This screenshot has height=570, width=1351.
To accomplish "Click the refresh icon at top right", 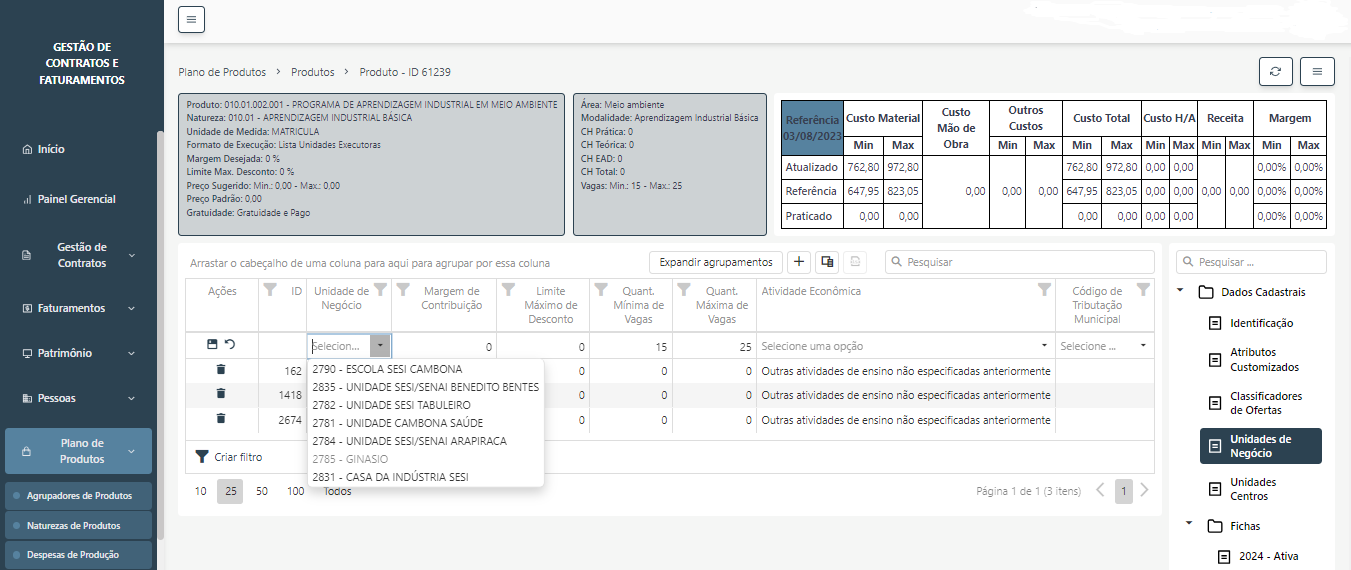I will click(x=1275, y=72).
